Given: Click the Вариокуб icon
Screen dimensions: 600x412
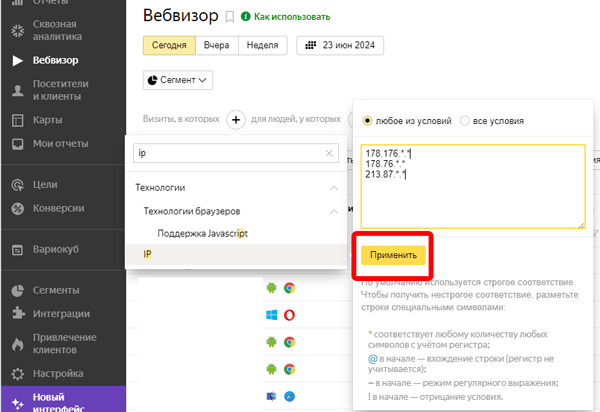Looking at the screenshot, I should point(18,251).
